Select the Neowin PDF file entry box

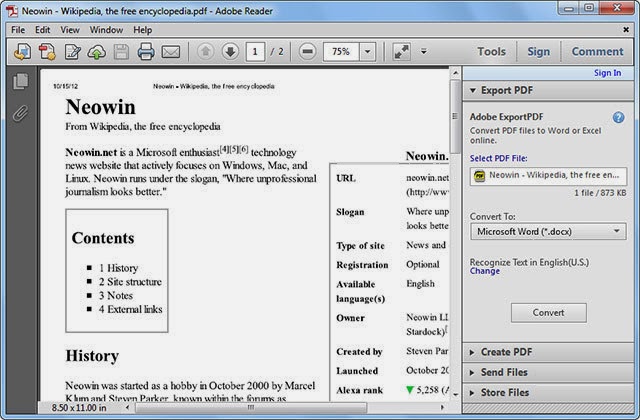pyautogui.click(x=548, y=176)
